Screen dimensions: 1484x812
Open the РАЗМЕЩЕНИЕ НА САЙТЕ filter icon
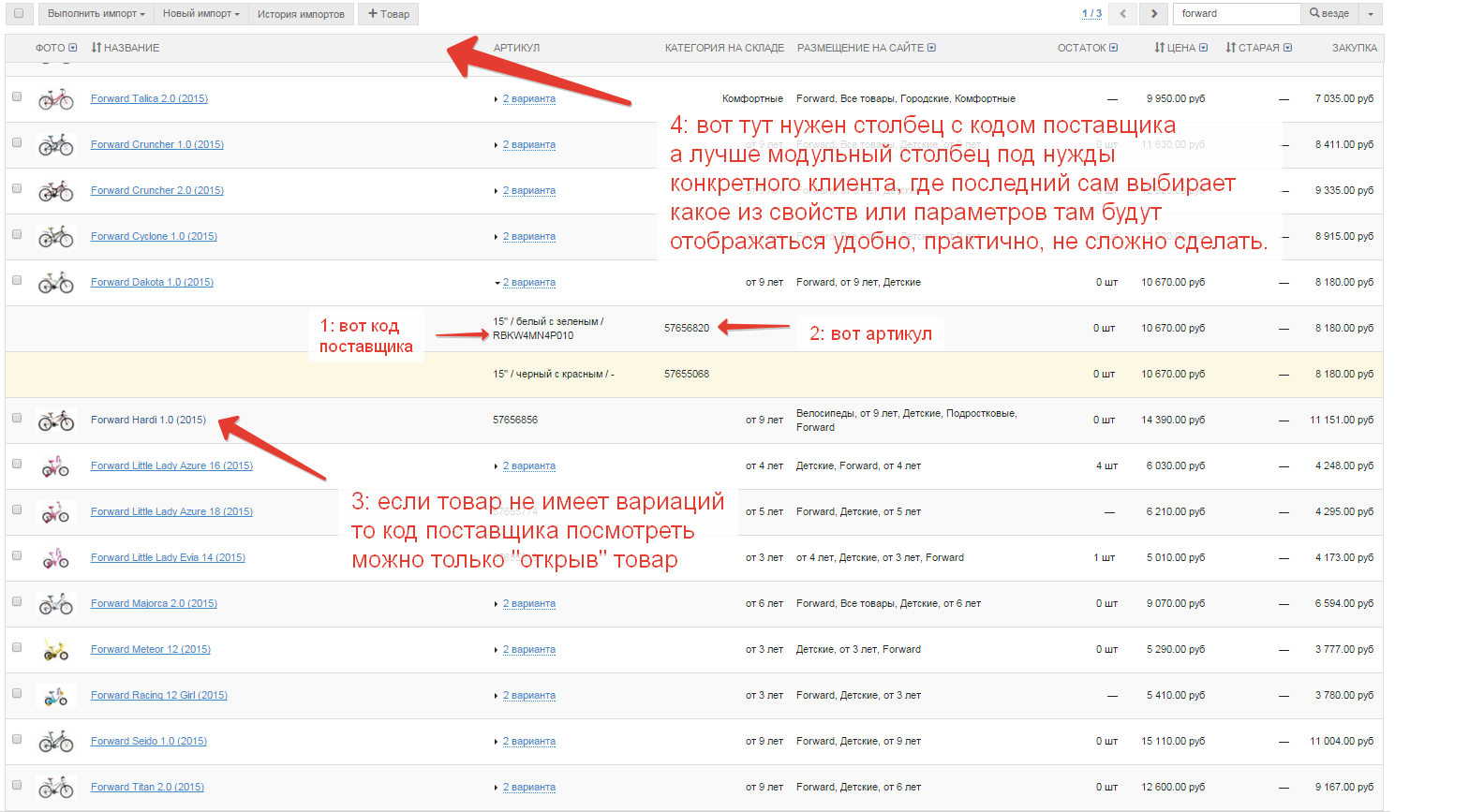pos(931,48)
